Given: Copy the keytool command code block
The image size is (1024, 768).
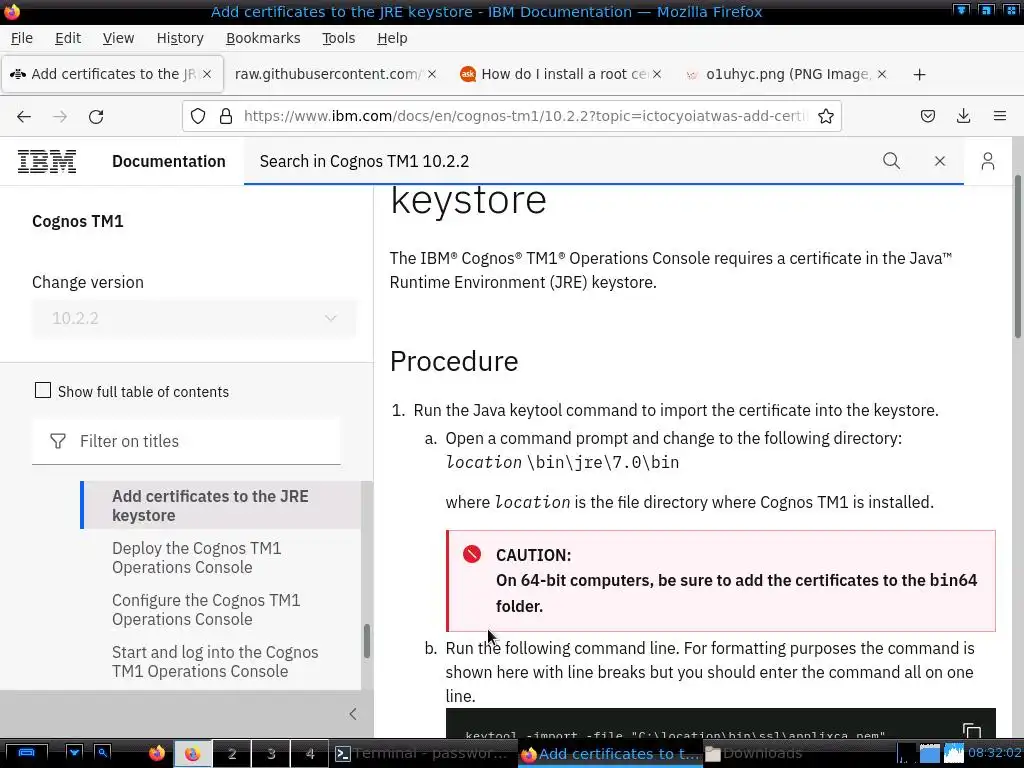Looking at the screenshot, I should pyautogui.click(x=972, y=731).
